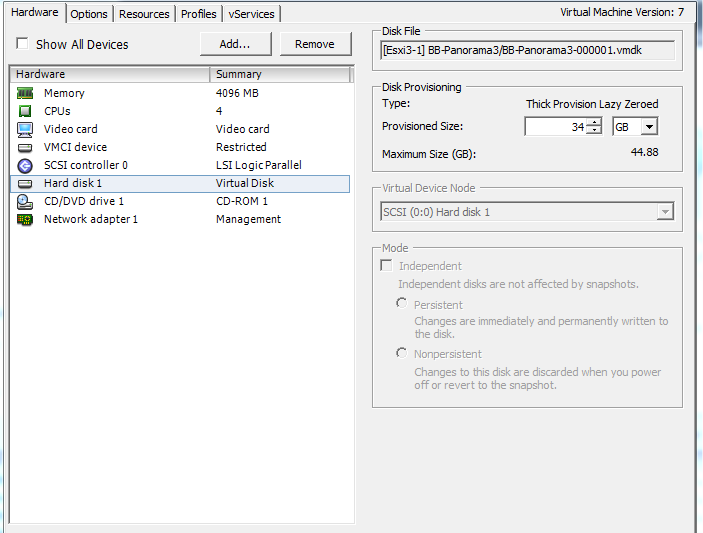Increase provisioned size with up arrow

[595, 122]
